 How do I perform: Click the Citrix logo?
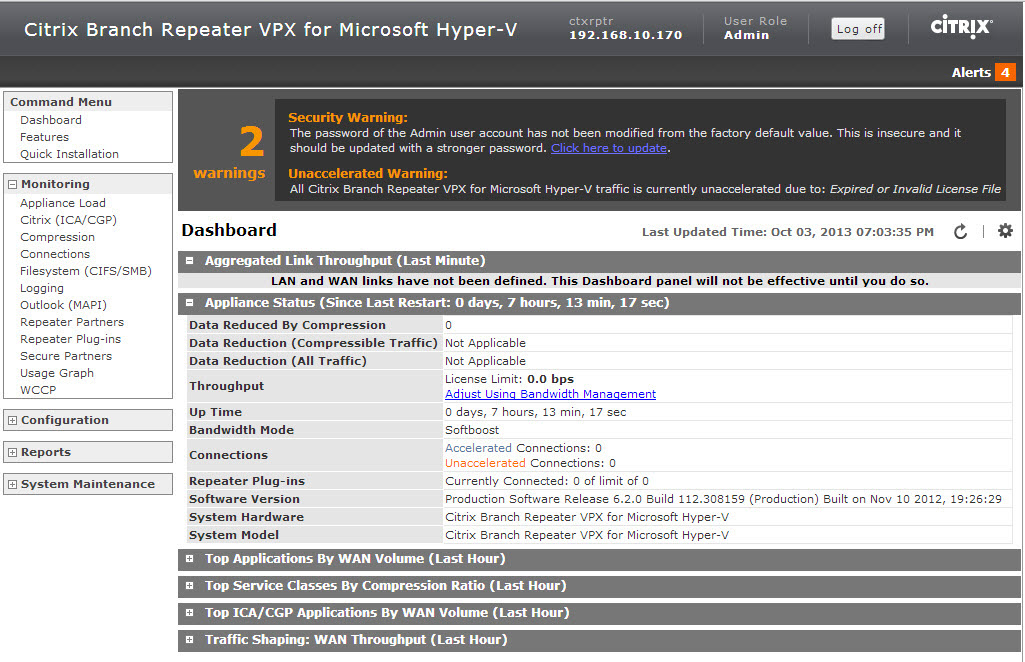pos(961,27)
